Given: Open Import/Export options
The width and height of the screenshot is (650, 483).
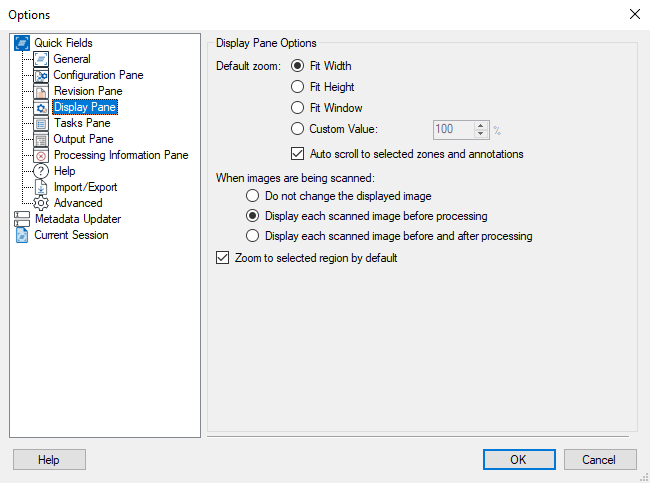Looking at the screenshot, I should (x=85, y=187).
